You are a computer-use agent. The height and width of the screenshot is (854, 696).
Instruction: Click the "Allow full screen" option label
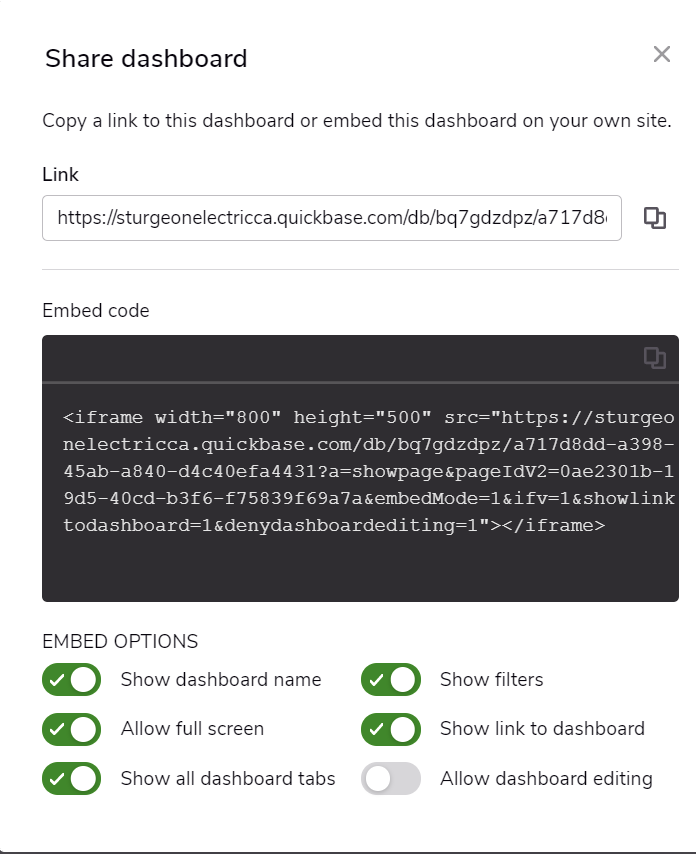192,729
